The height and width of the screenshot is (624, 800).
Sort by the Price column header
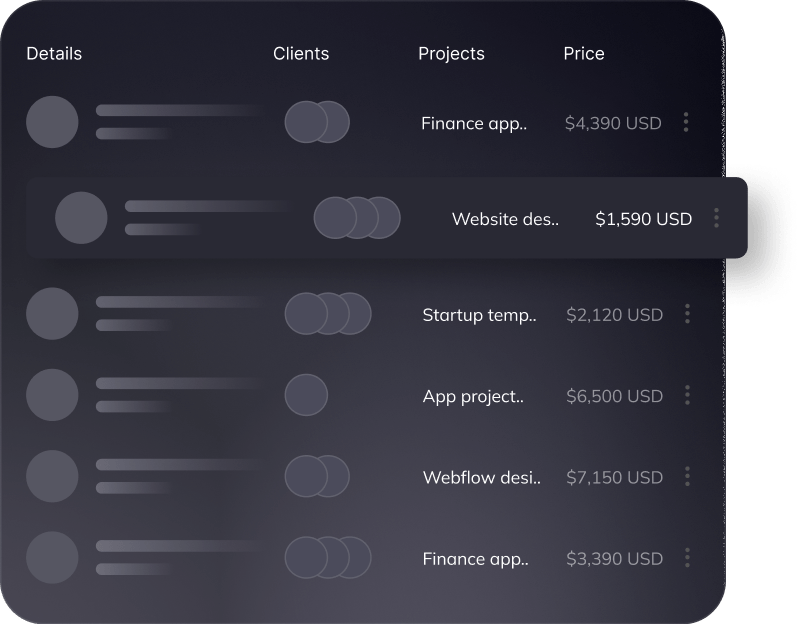coord(584,53)
